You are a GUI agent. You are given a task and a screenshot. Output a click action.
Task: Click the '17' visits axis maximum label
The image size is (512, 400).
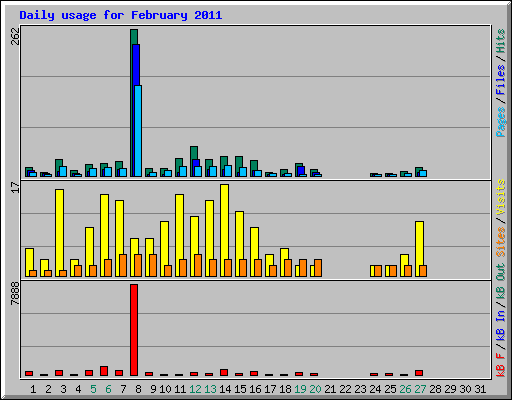pyautogui.click(x=16, y=187)
